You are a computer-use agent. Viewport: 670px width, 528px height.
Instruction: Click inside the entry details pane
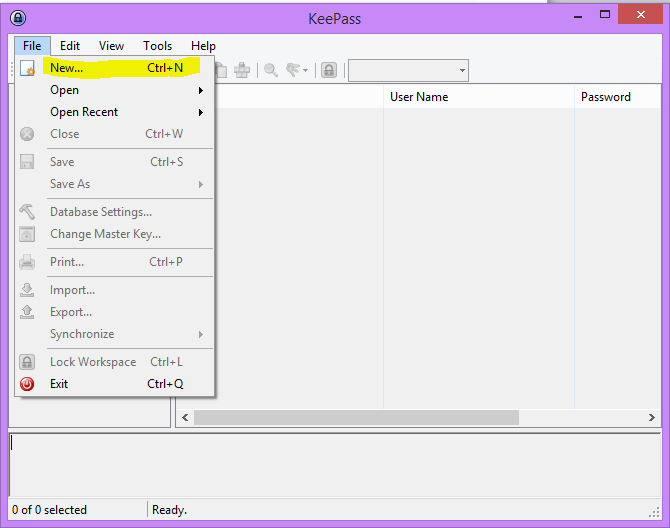(x=335, y=465)
